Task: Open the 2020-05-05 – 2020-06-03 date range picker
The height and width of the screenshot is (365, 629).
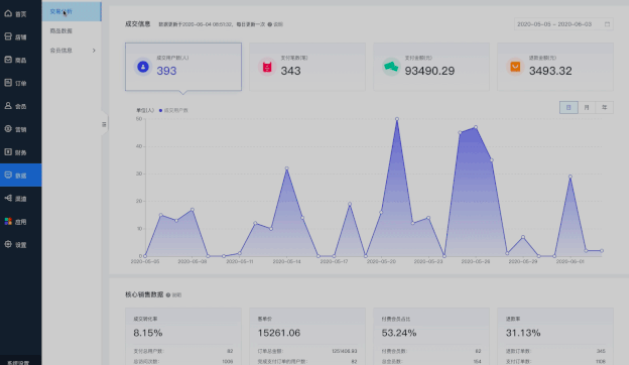Action: (564, 24)
